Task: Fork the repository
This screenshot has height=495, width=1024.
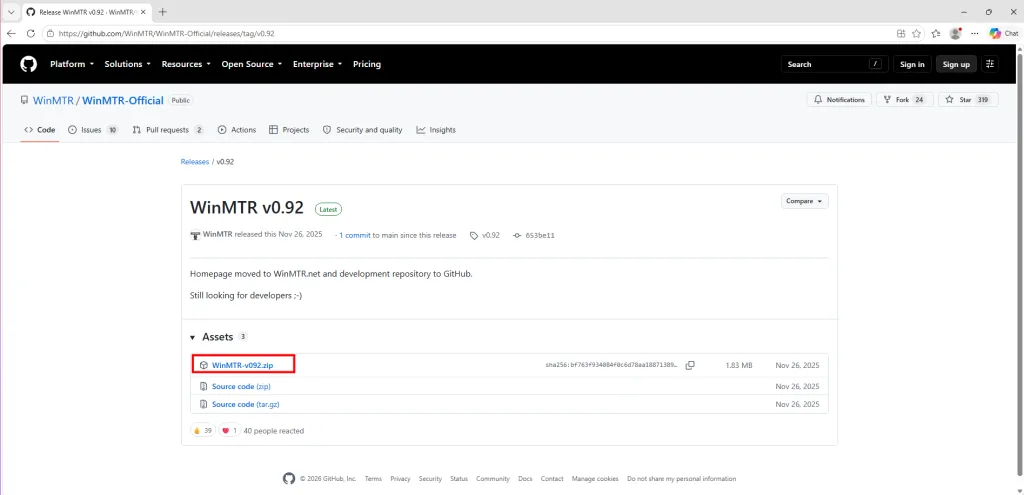Action: (904, 100)
